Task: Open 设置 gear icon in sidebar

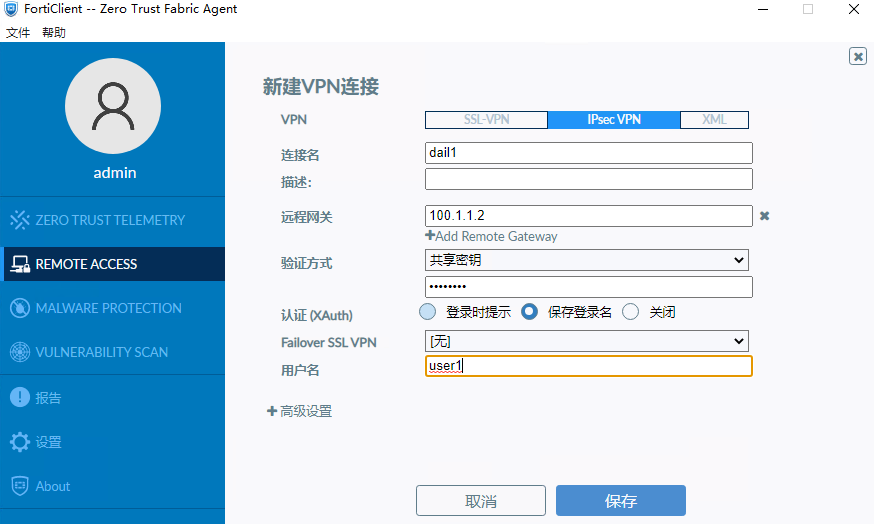Action: [19, 442]
